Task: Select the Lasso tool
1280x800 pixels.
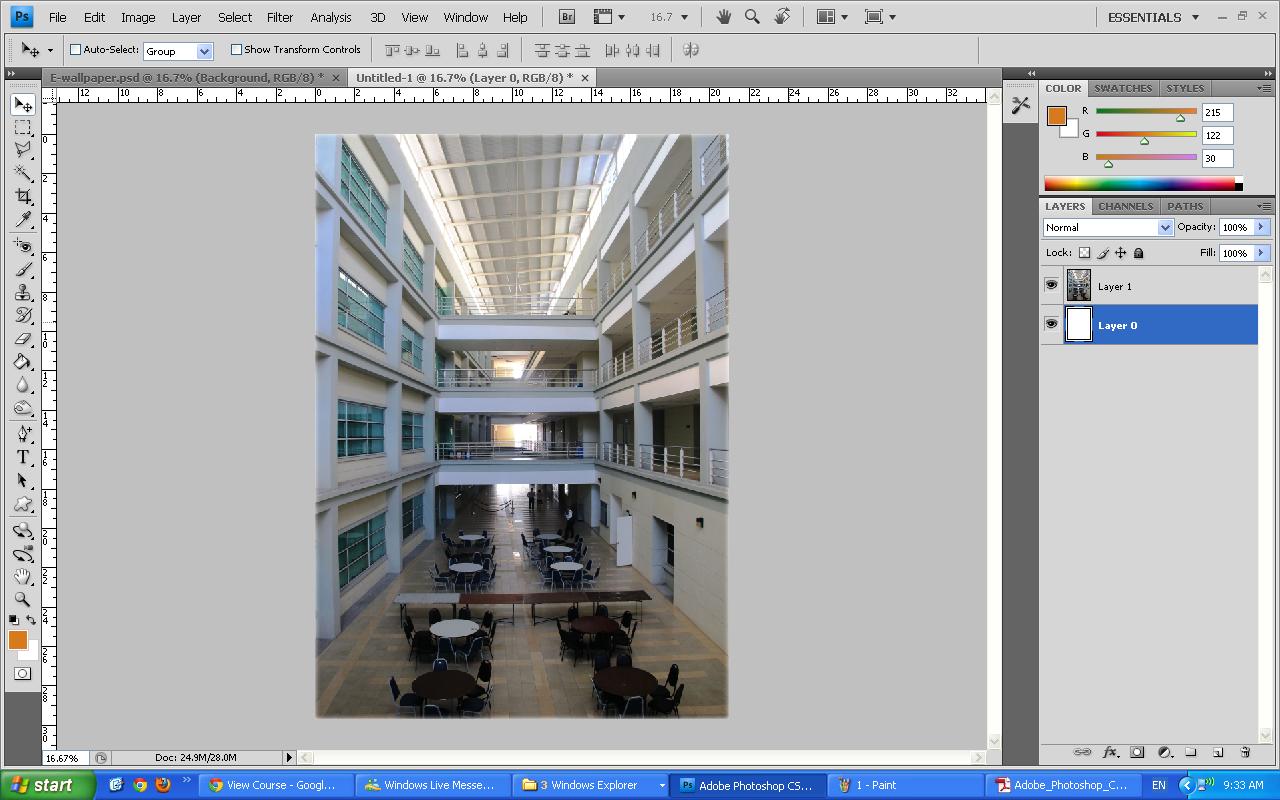Action: click(x=22, y=149)
